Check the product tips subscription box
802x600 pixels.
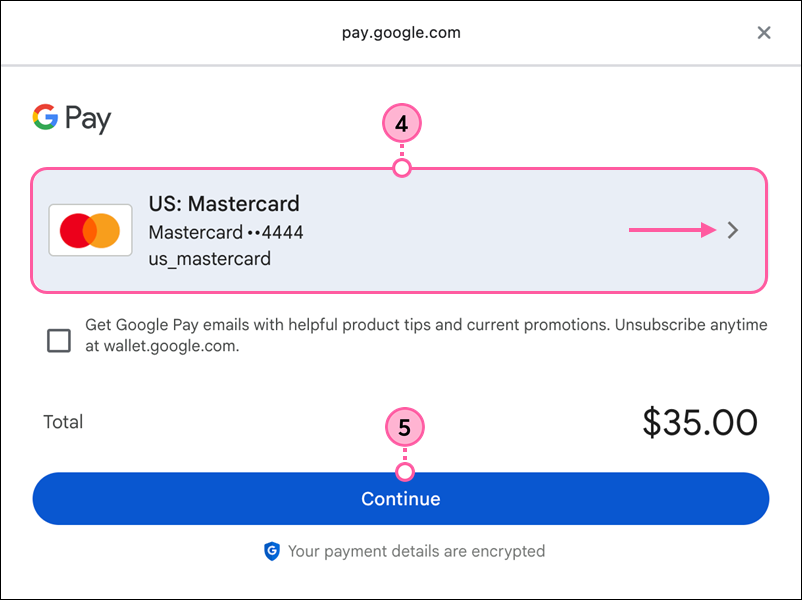(x=58, y=341)
